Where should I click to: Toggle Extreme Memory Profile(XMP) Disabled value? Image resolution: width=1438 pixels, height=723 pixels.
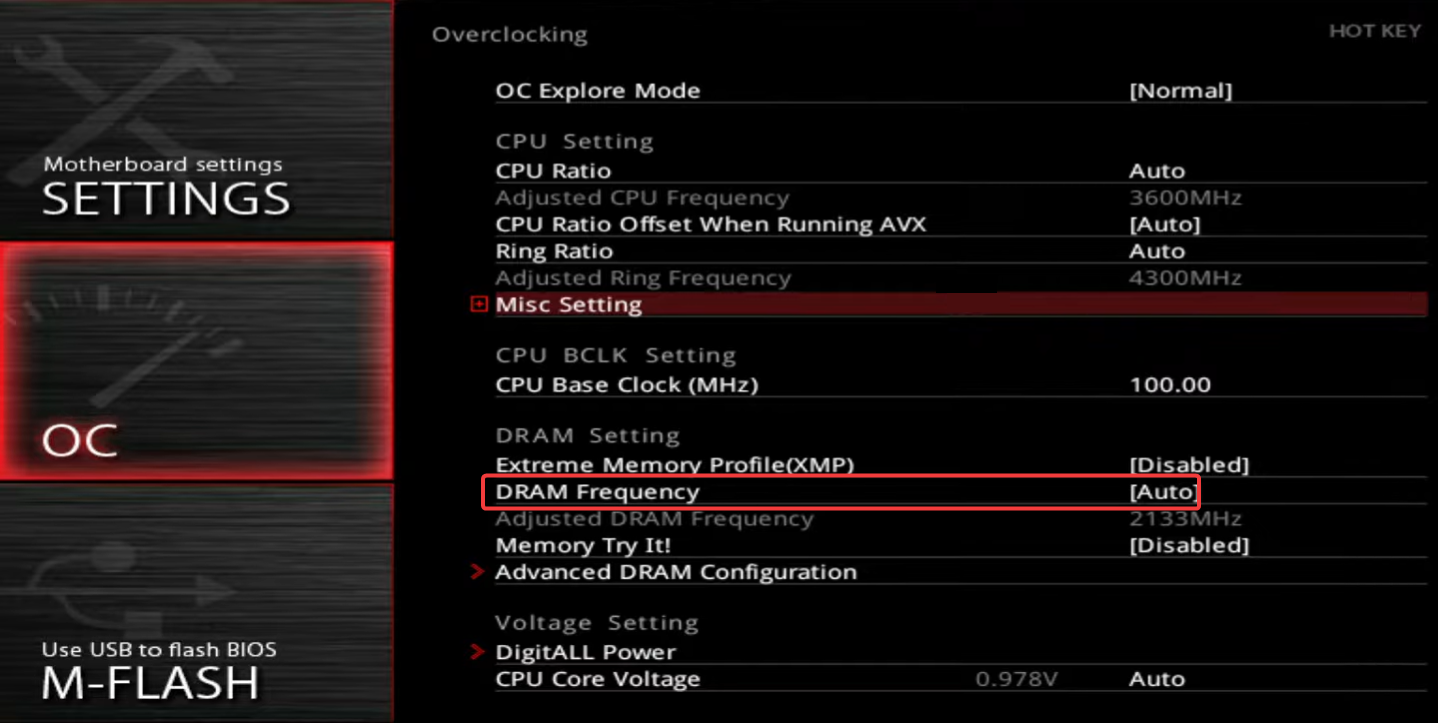[1189, 465]
